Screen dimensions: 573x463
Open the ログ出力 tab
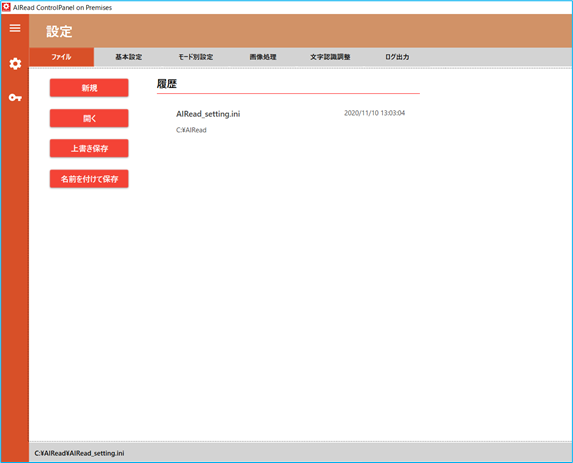click(397, 57)
